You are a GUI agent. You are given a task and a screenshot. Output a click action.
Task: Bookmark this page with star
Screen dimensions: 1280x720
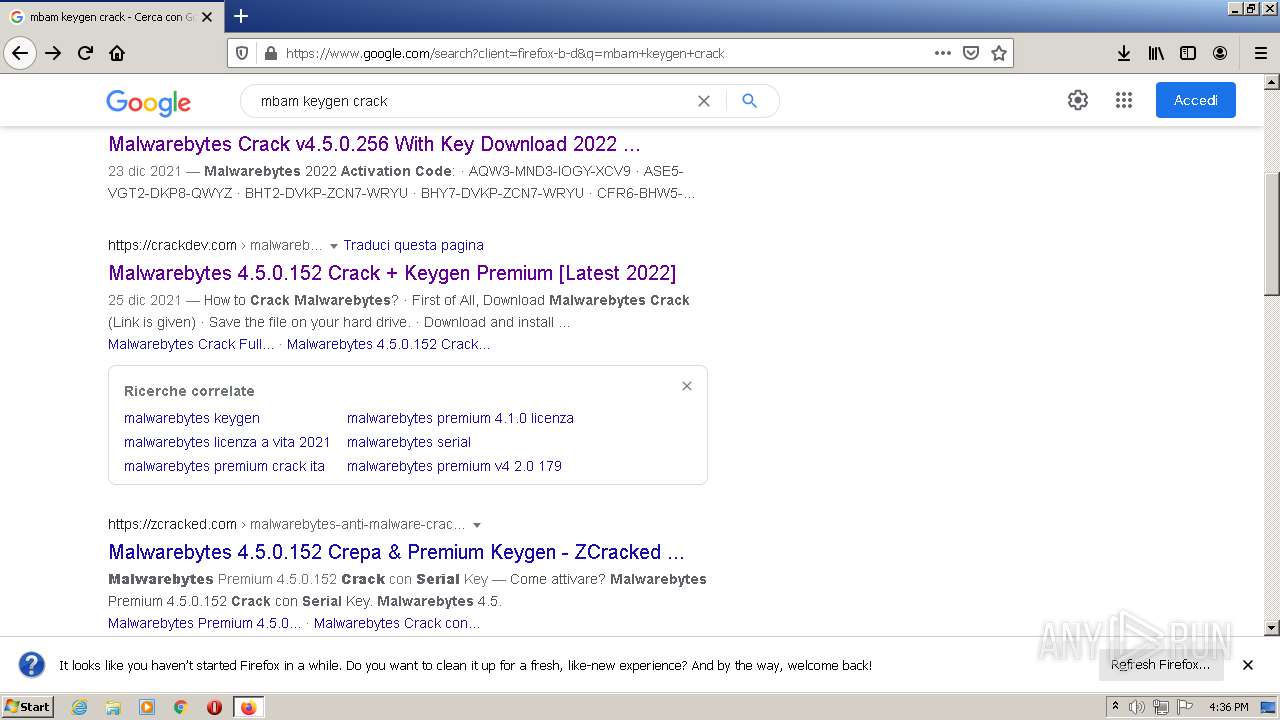(998, 53)
